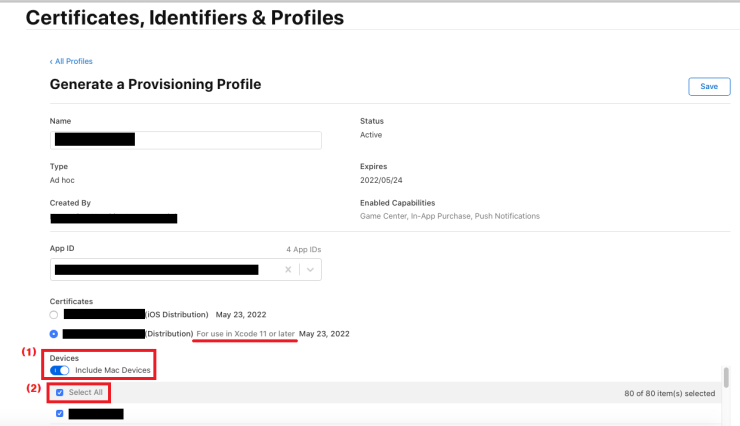Click the Generate a Provisioning Profile heading

(155, 85)
